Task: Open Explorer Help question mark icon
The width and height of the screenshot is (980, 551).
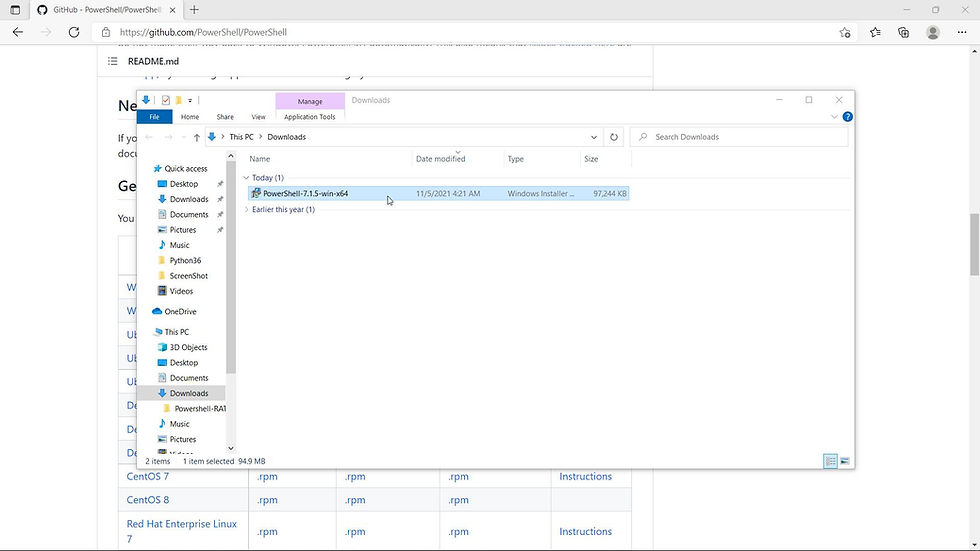Action: 848,117
